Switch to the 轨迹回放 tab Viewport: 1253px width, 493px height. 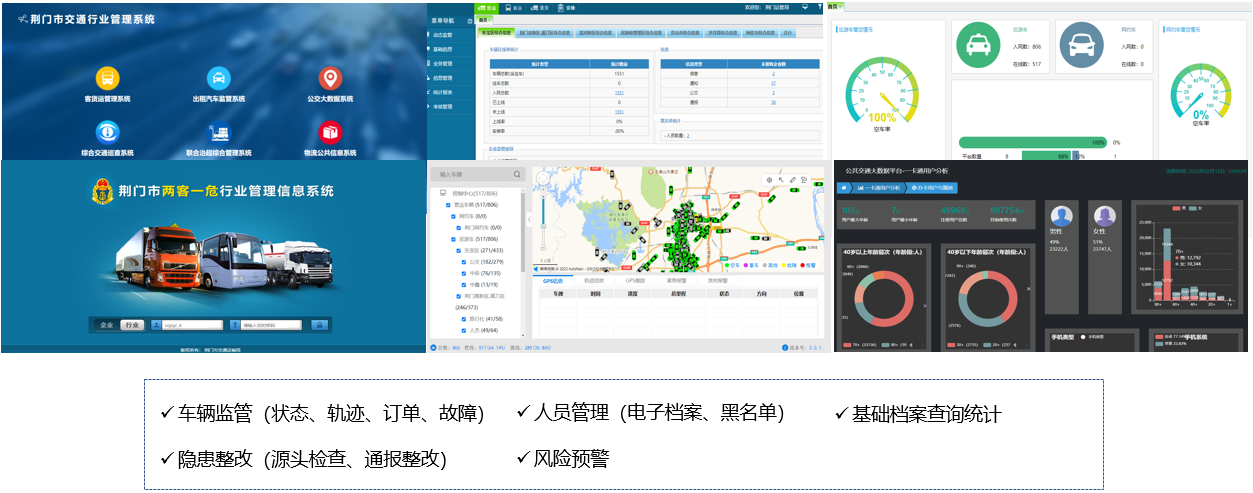(x=595, y=281)
